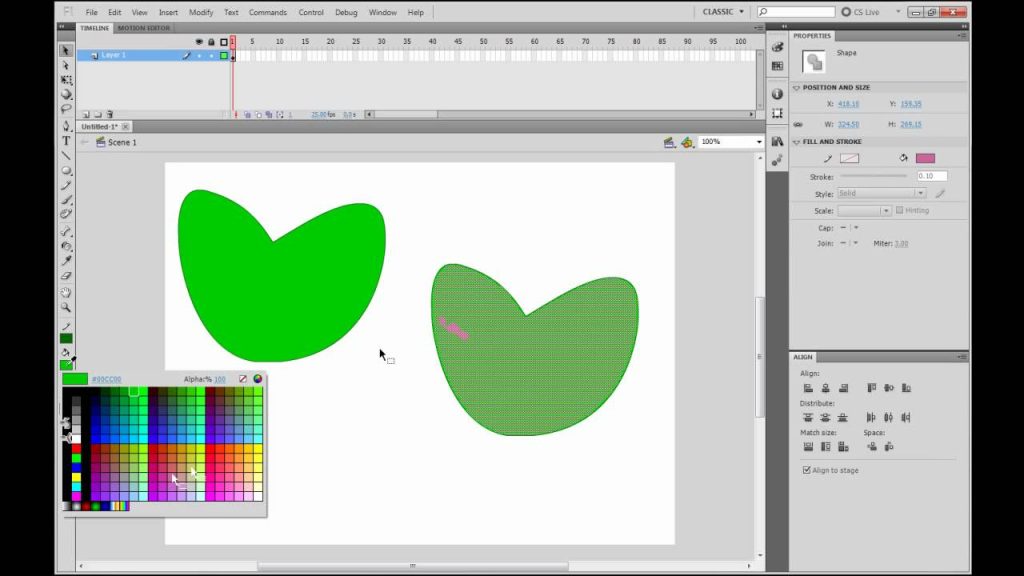The width and height of the screenshot is (1024, 576).
Task: Select the Deco tool
Action: (66, 214)
